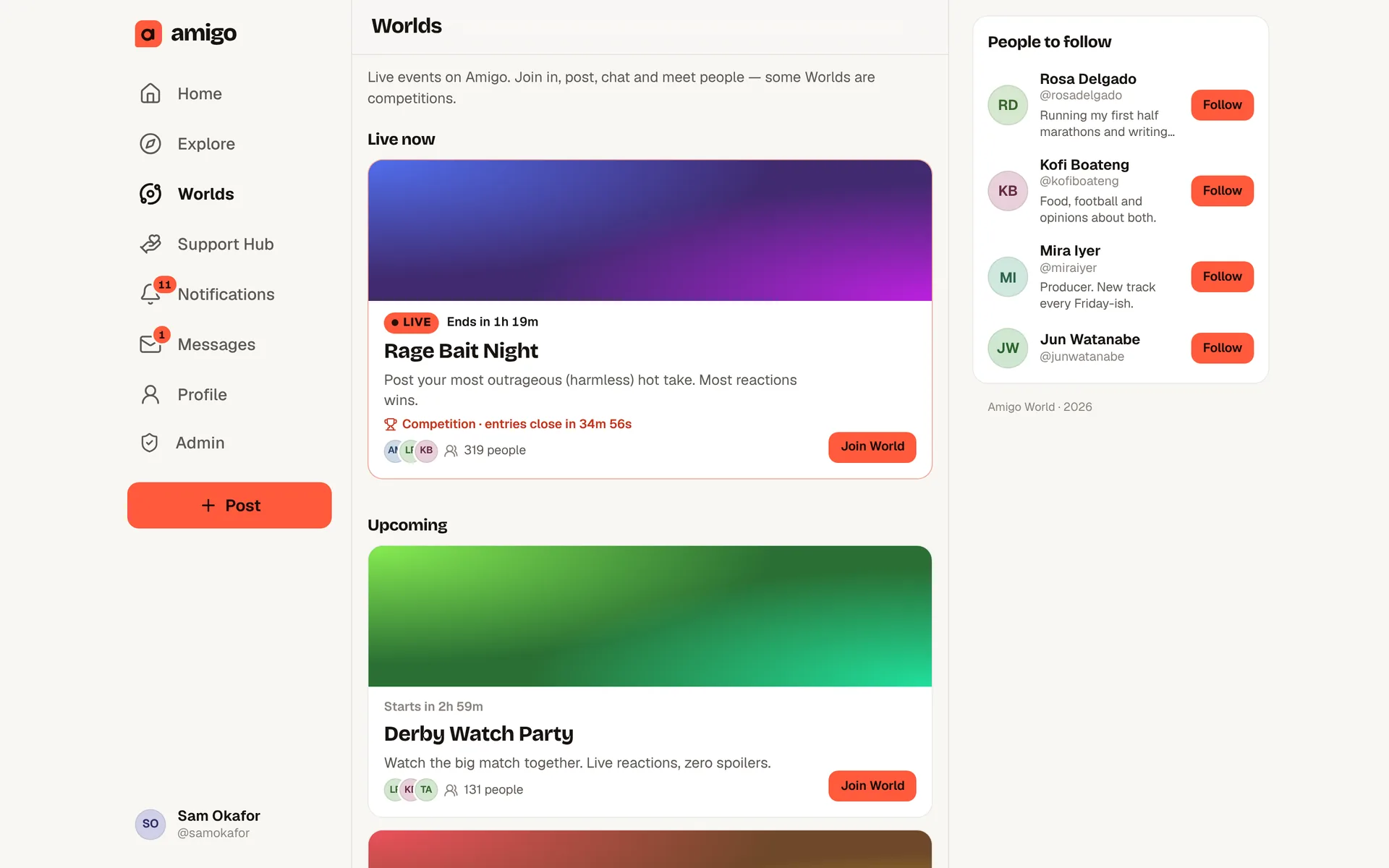Follow Jun Watanabe
Image resolution: width=1389 pixels, height=868 pixels.
coord(1222,348)
